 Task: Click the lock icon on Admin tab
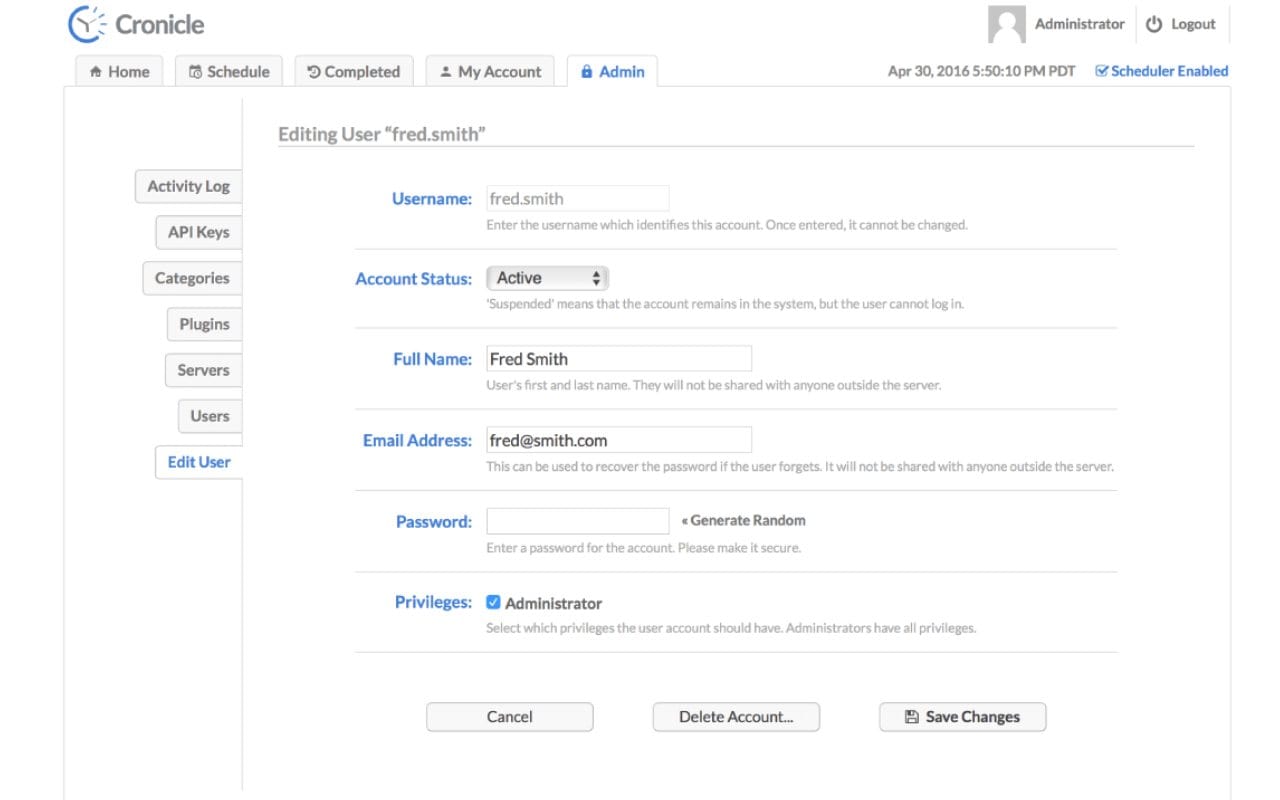pos(587,72)
